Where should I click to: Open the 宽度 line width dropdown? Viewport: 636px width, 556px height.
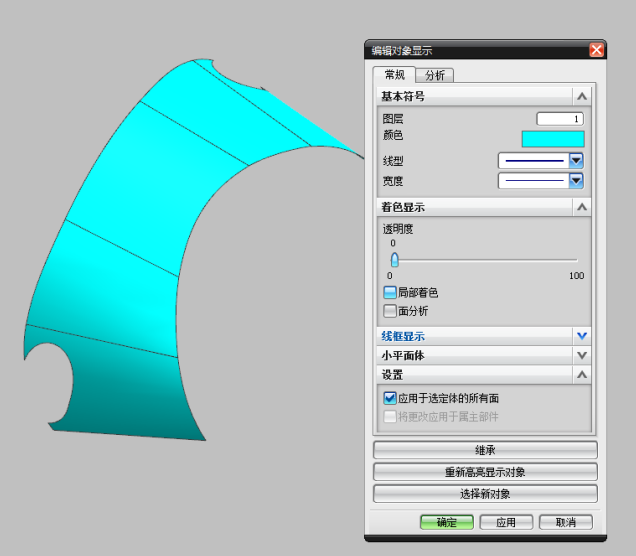(576, 180)
